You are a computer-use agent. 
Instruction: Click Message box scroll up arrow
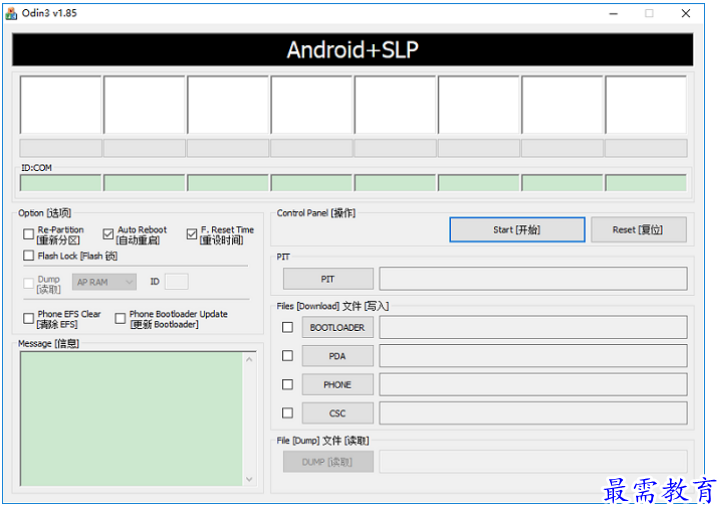(249, 359)
